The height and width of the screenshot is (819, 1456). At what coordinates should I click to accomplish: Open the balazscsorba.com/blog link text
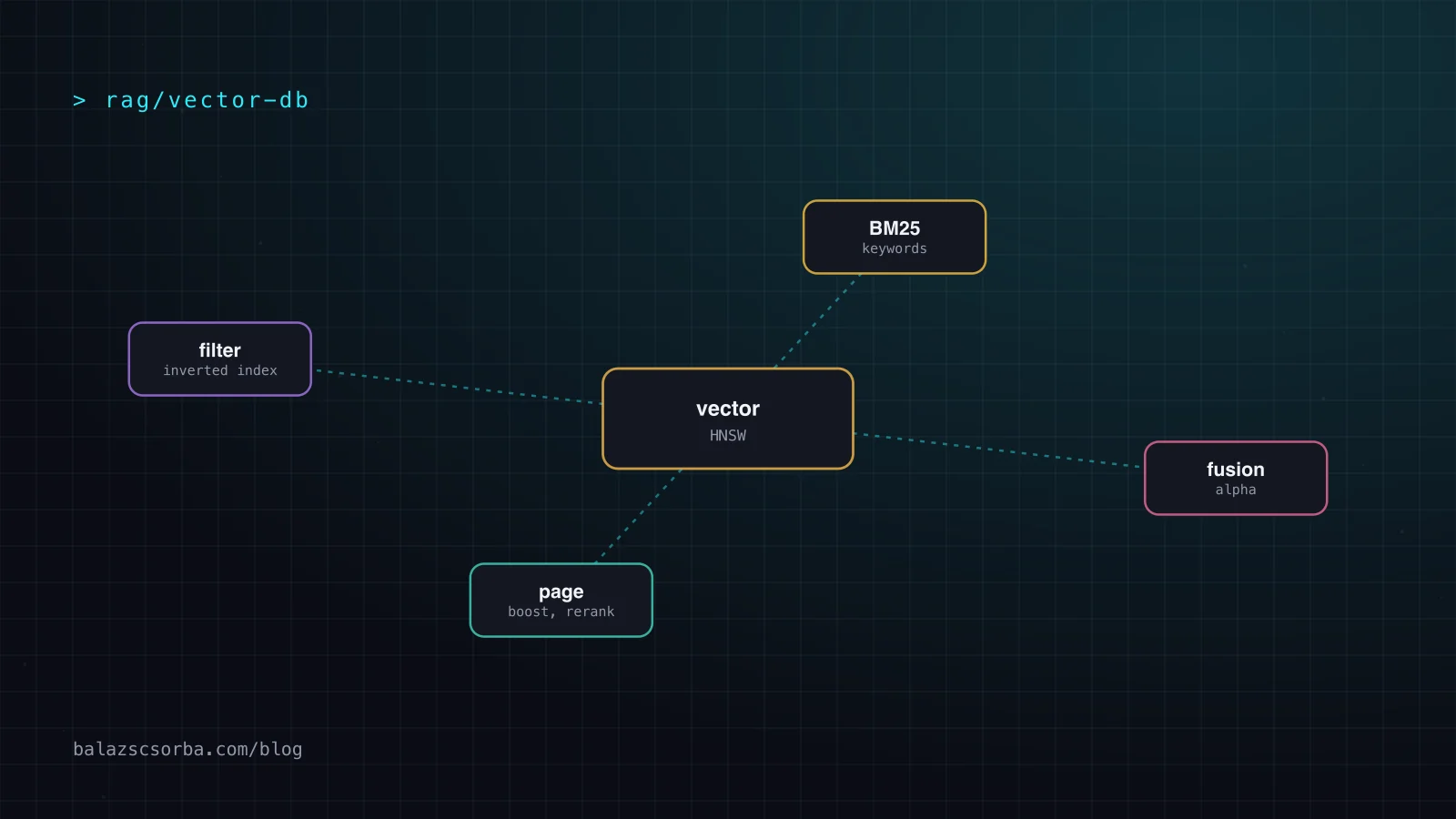(187, 749)
